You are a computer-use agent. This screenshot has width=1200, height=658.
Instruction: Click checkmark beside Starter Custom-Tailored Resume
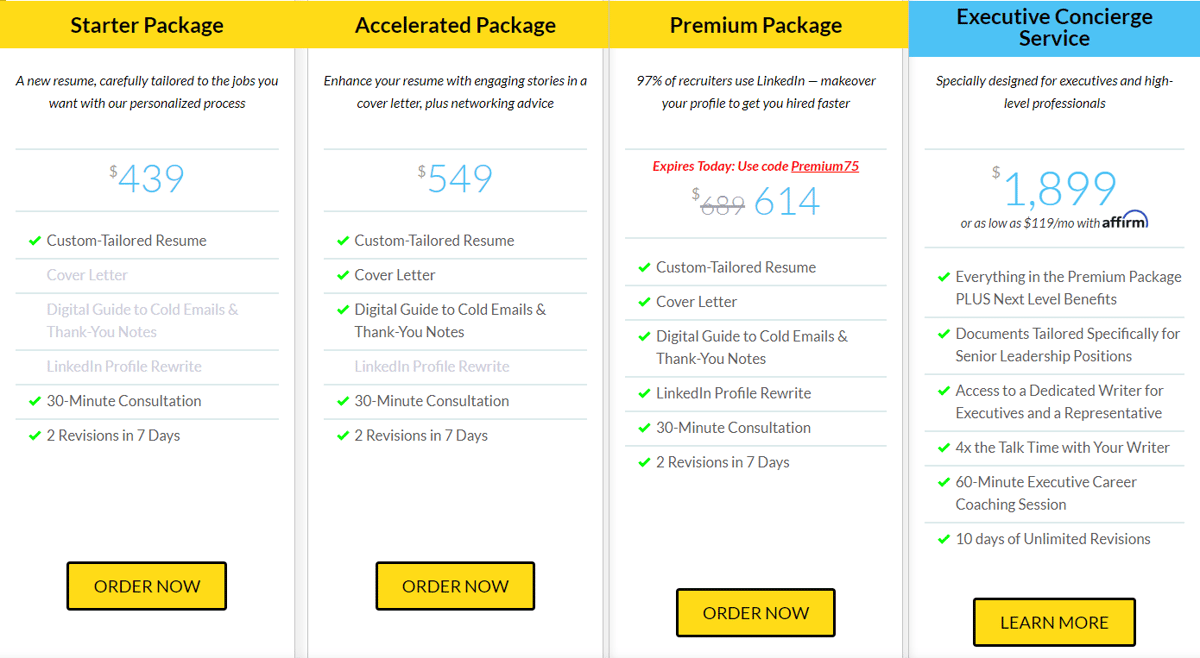tap(35, 241)
